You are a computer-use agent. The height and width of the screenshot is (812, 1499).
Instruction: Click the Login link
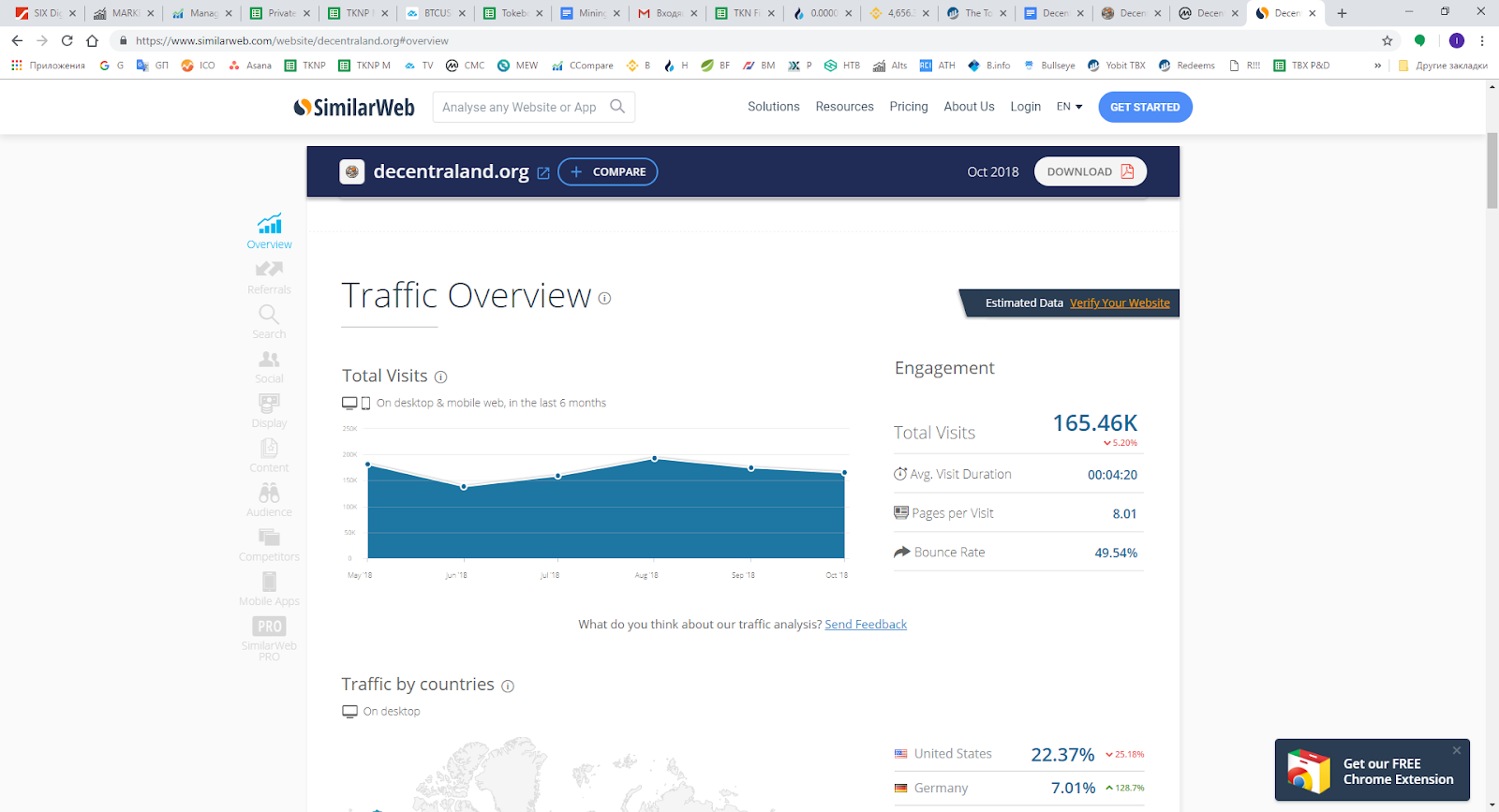(x=1025, y=107)
